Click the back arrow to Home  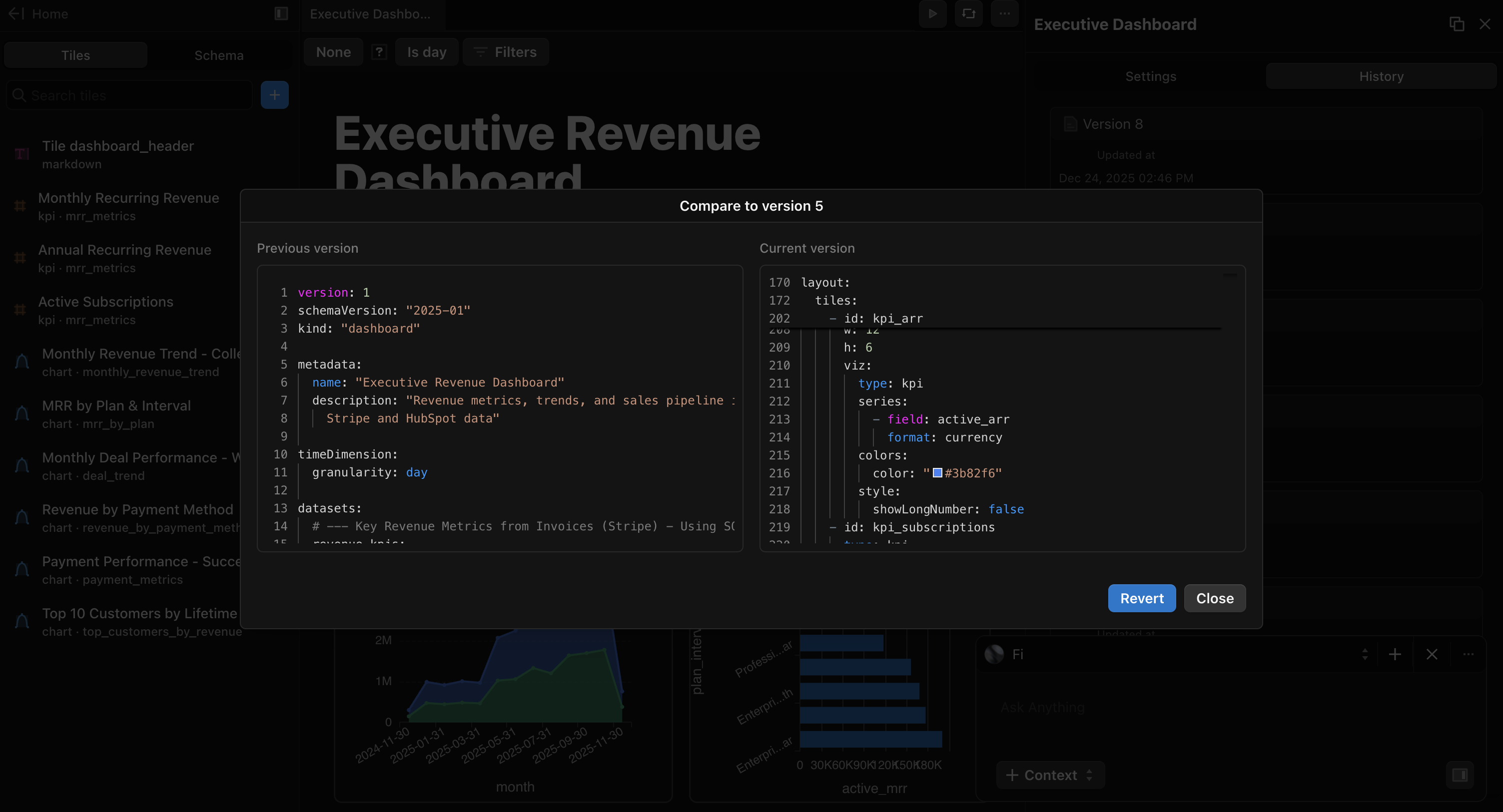(x=16, y=13)
